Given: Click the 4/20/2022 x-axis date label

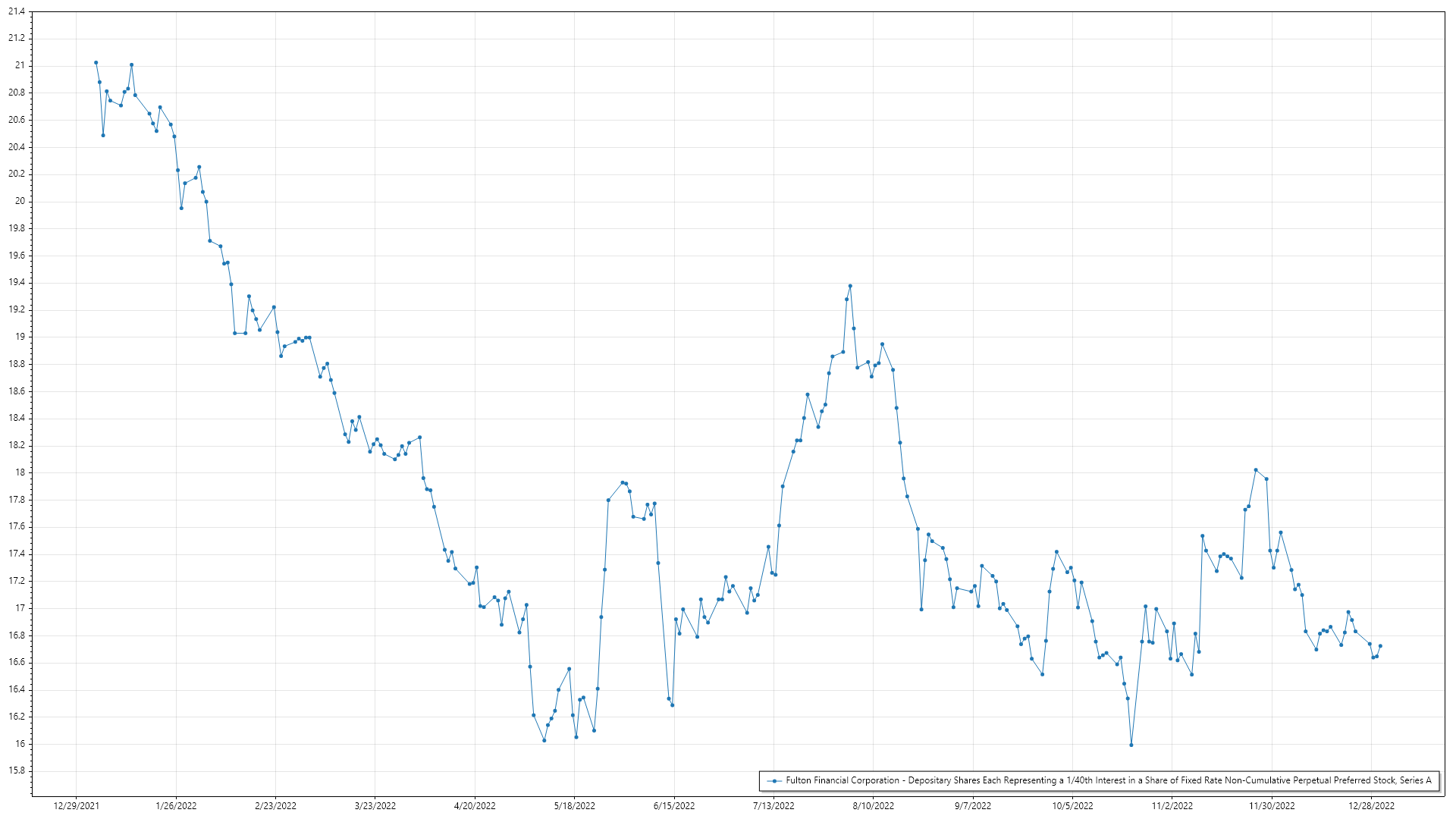Looking at the screenshot, I should (475, 805).
